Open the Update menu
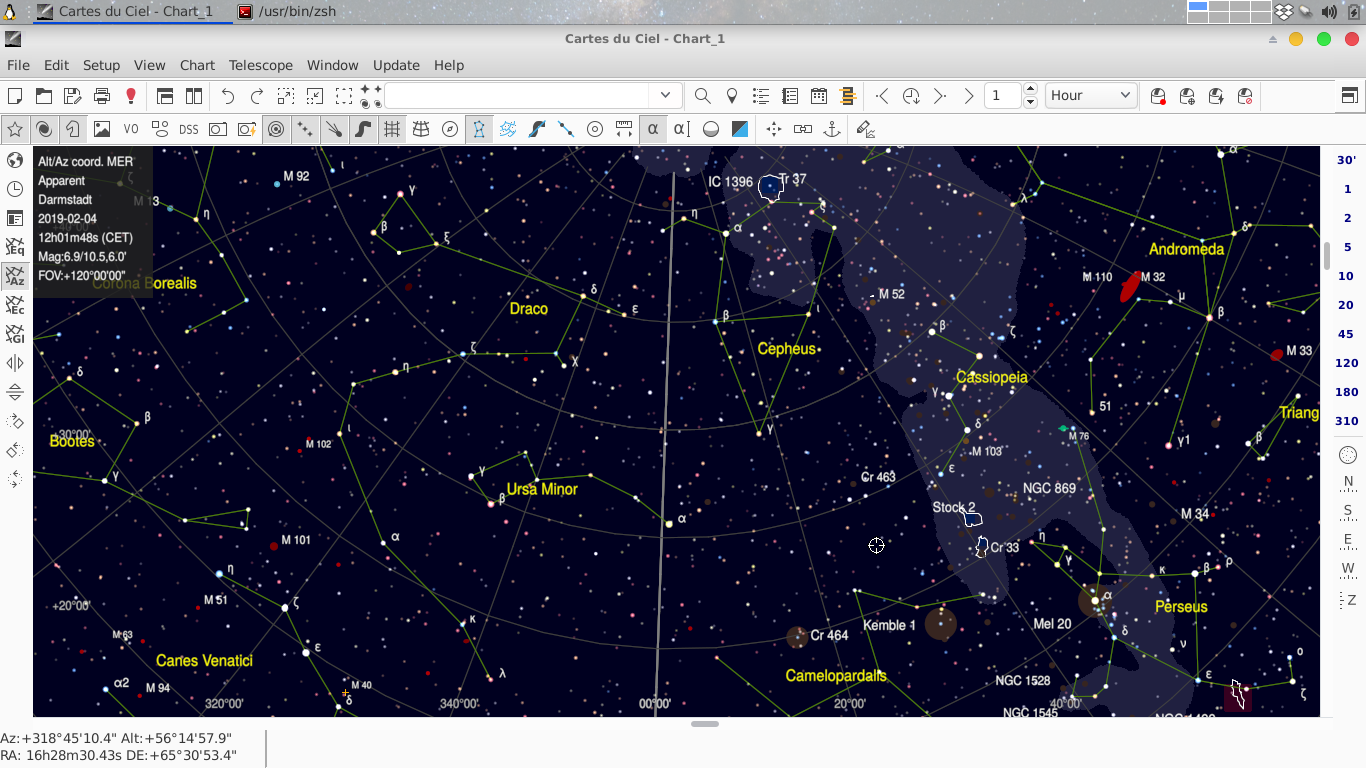Screen dimensions: 1366x768 click(396, 65)
